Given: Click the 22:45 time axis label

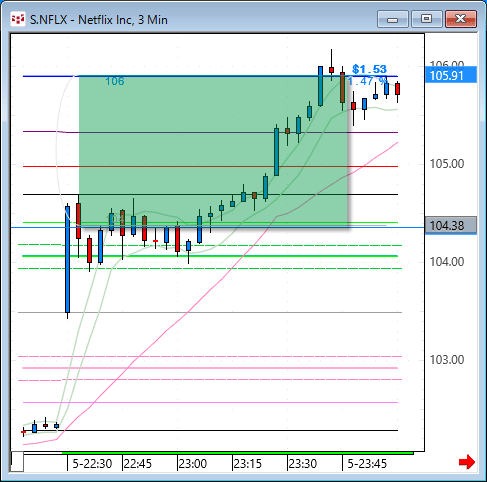Looking at the screenshot, I should click(137, 464).
